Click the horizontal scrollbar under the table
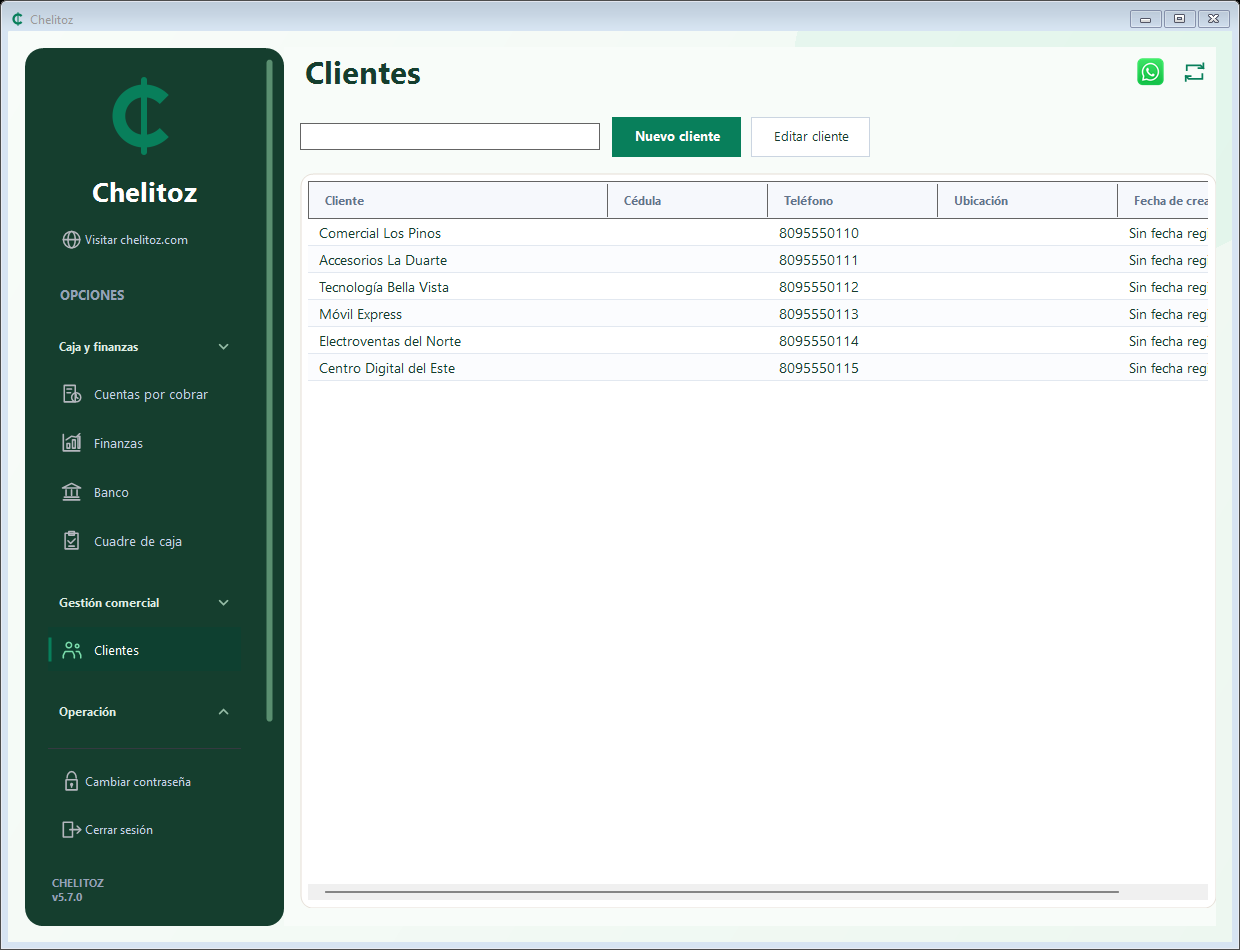This screenshot has height=950, width=1240. pyautogui.click(x=722, y=891)
